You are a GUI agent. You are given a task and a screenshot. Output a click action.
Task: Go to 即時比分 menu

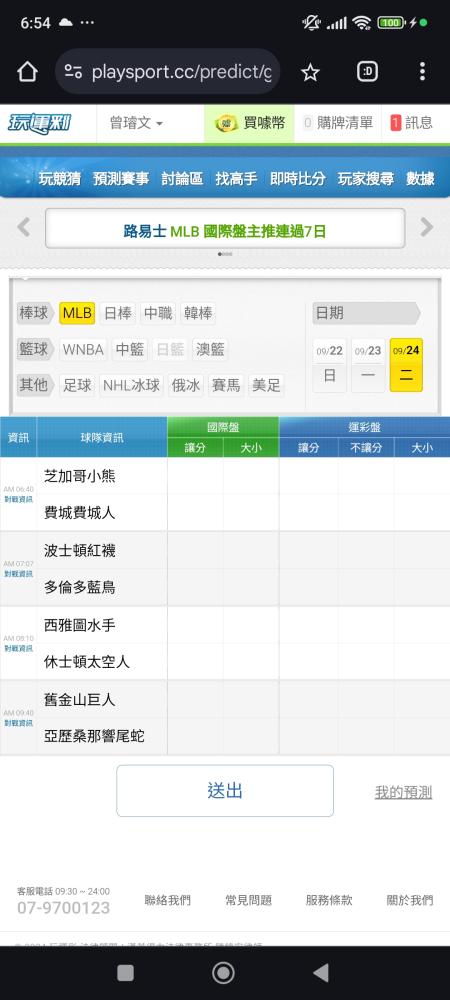(298, 179)
